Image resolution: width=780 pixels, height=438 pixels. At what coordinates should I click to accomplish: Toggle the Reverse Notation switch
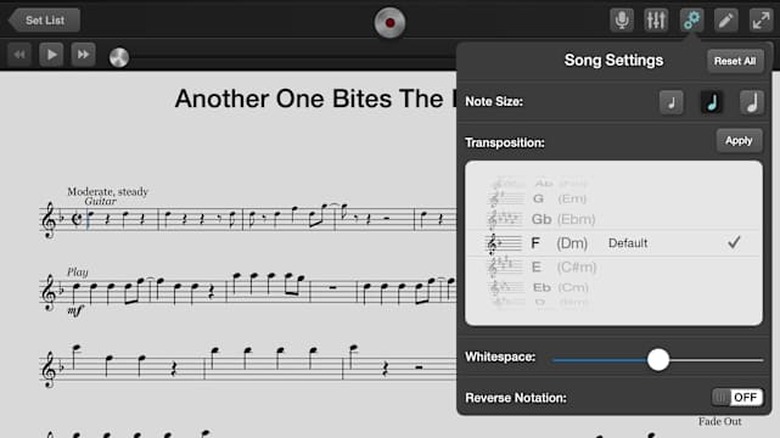coord(737,398)
